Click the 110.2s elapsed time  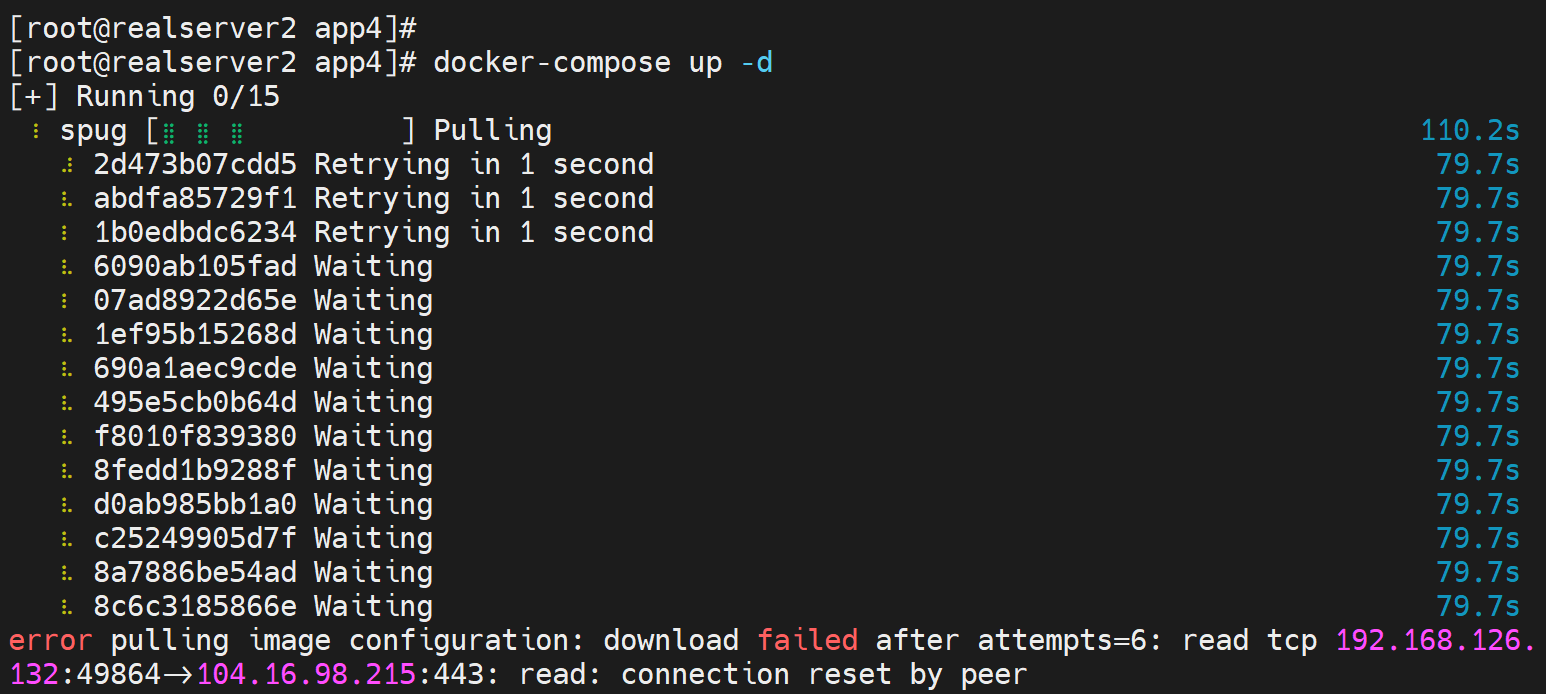(1469, 131)
